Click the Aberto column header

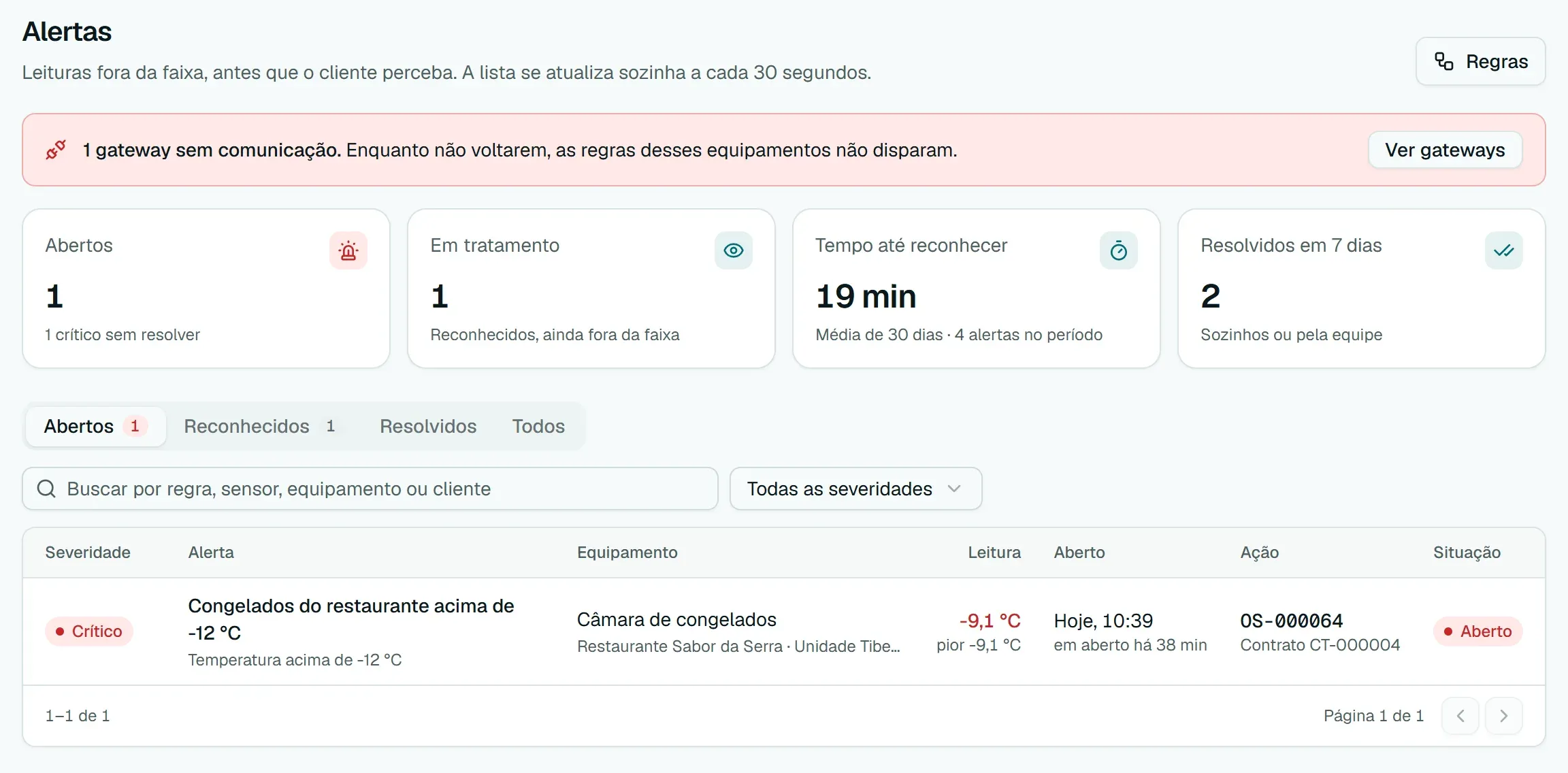1079,553
